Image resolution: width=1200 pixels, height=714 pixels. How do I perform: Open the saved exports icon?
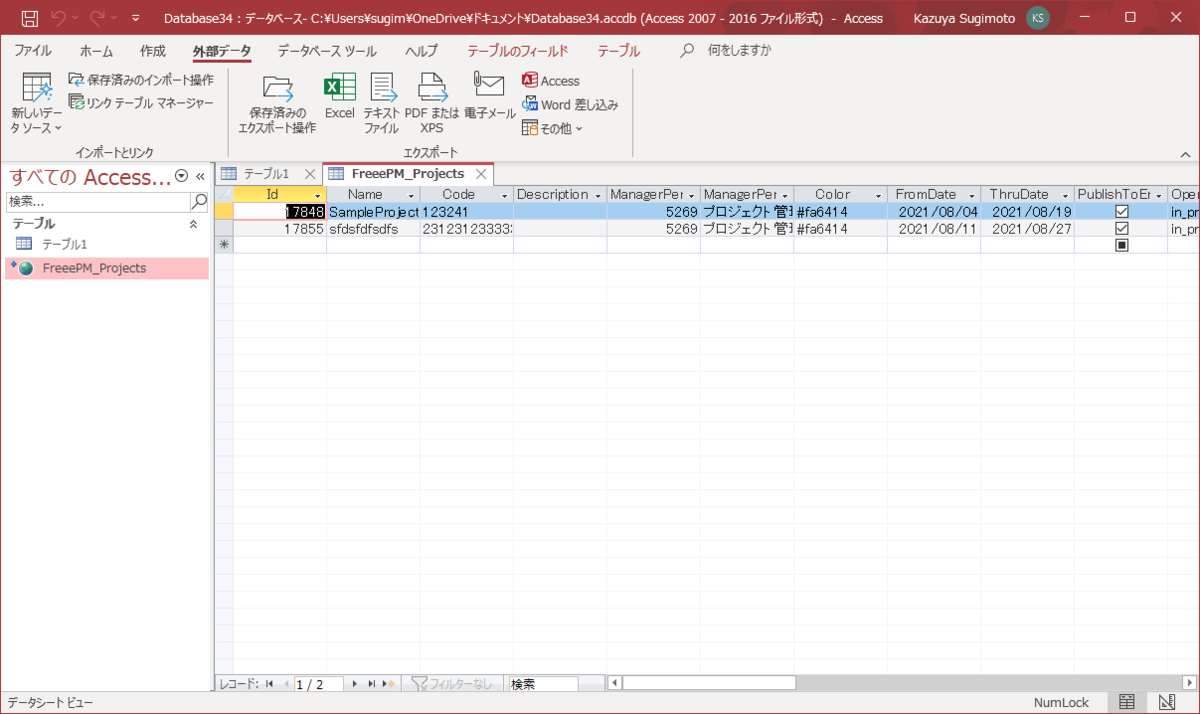click(x=277, y=104)
